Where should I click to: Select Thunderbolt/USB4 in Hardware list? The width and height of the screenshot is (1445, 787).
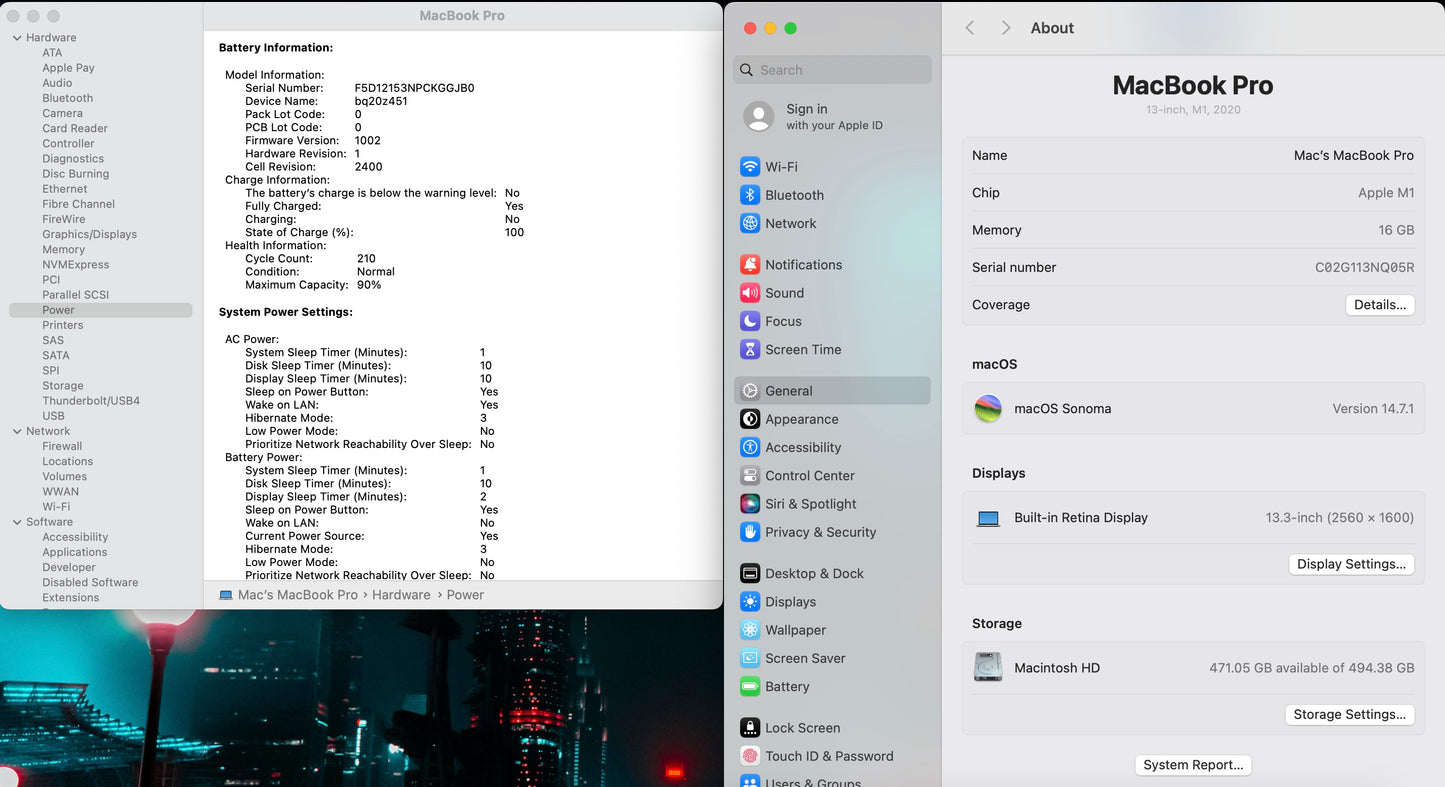(91, 401)
